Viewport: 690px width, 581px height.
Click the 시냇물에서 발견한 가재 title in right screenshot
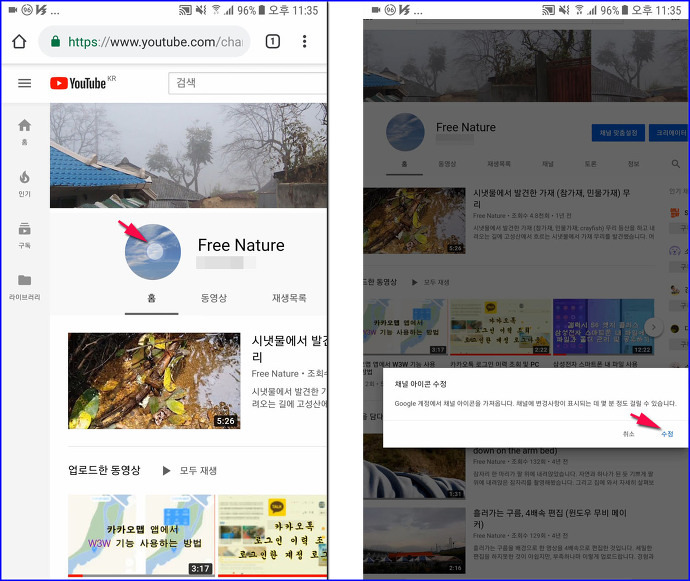(551, 198)
